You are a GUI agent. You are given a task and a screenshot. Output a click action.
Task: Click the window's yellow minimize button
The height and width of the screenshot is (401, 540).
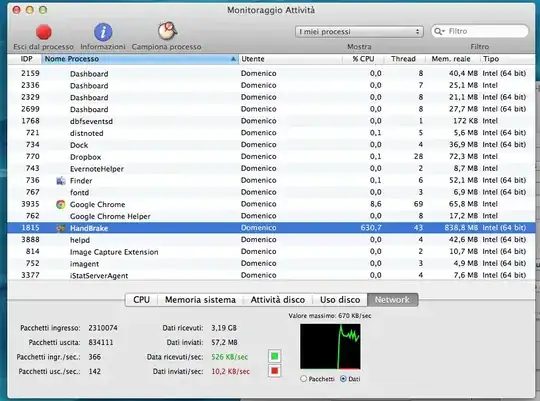point(30,10)
